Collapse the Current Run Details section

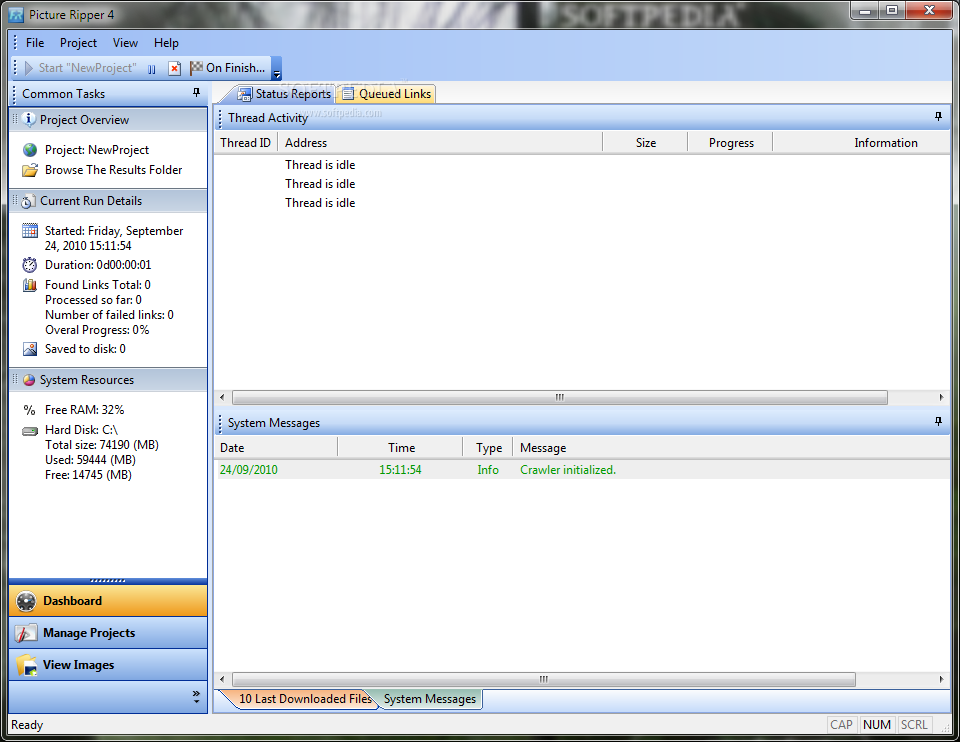pyautogui.click(x=108, y=201)
